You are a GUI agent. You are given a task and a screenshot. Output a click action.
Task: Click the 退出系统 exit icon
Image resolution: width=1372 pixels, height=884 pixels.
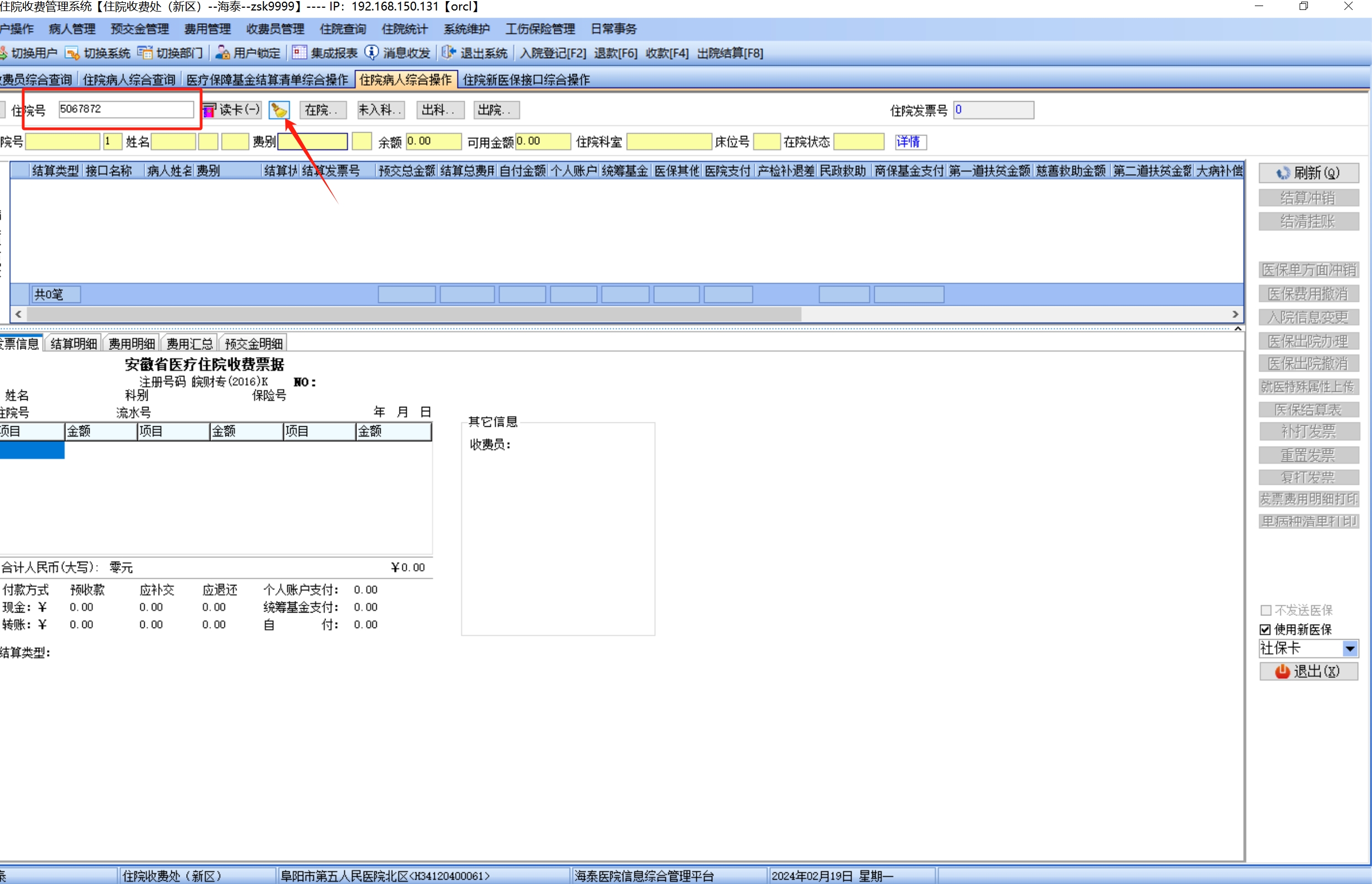pos(449,53)
